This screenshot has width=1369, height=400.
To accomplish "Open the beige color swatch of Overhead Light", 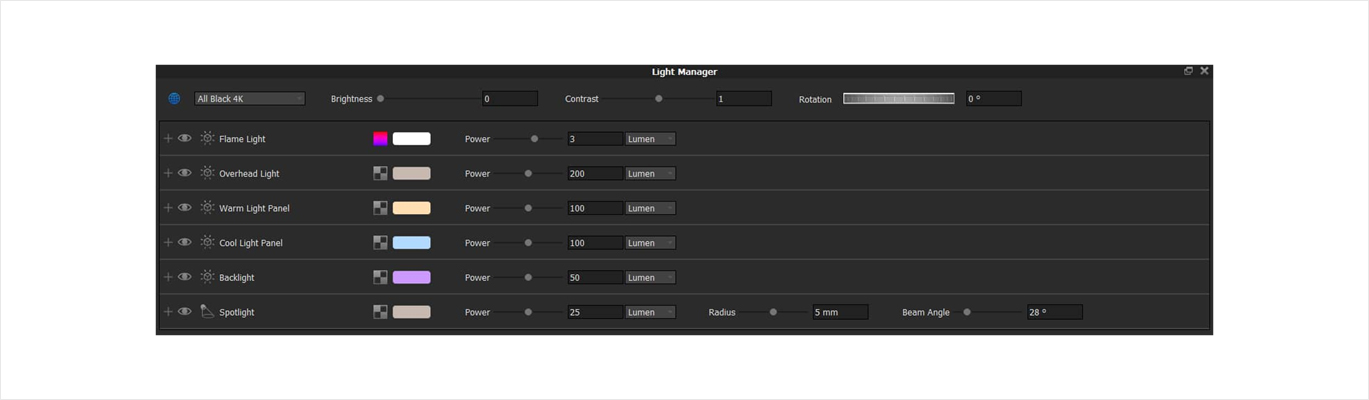I will (x=411, y=173).
